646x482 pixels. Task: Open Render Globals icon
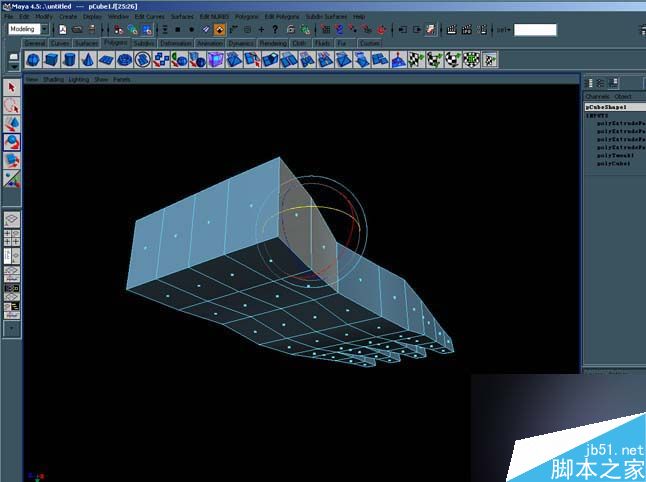(x=482, y=30)
